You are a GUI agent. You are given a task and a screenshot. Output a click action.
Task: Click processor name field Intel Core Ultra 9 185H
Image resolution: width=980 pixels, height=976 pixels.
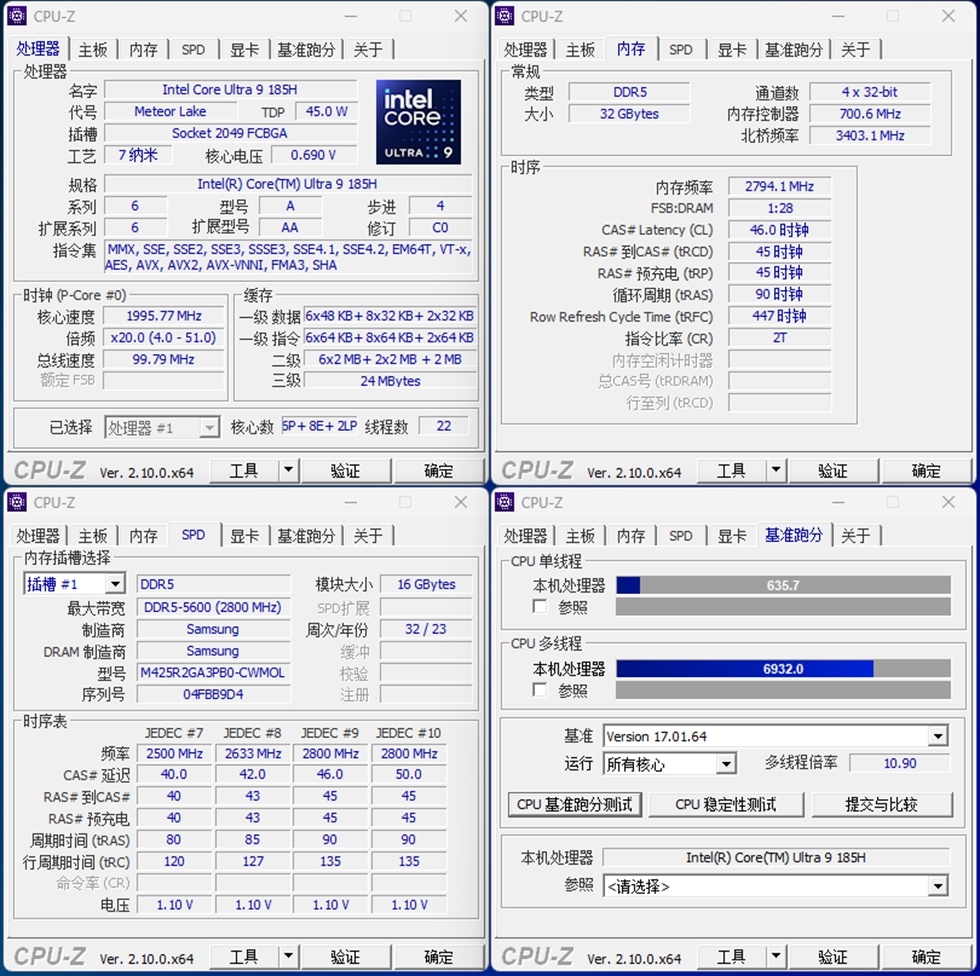(230, 90)
